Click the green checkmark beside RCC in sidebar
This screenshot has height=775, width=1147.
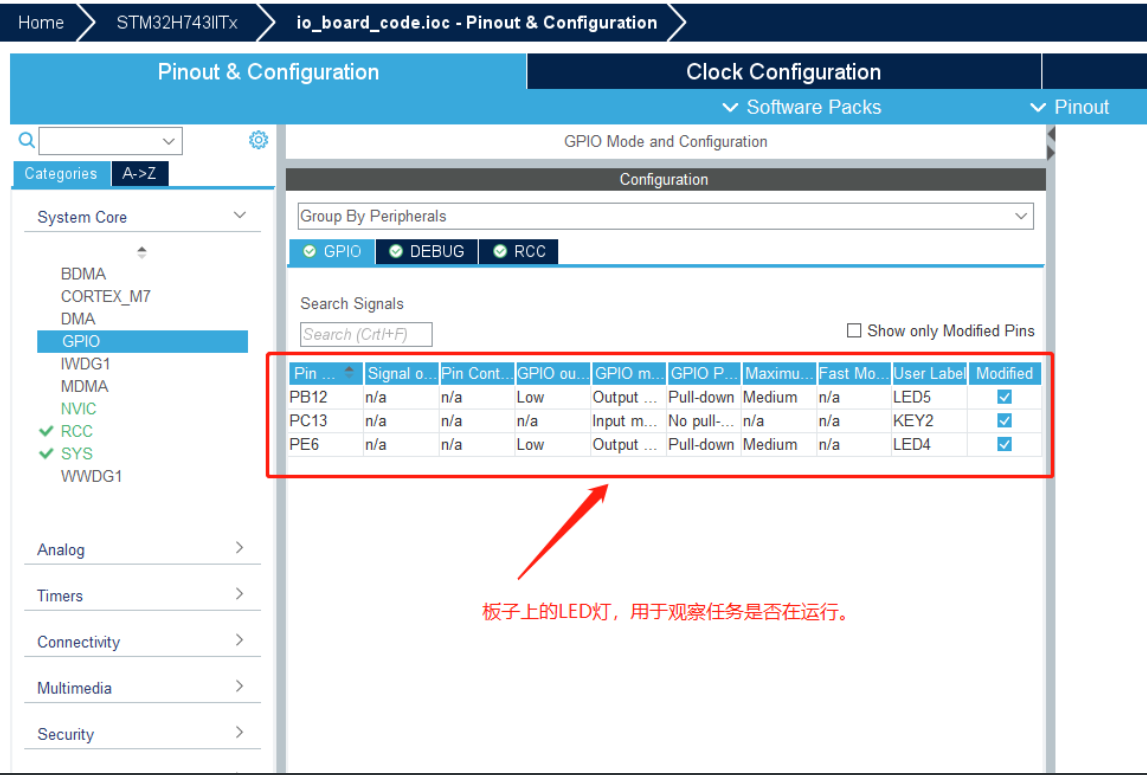46,431
